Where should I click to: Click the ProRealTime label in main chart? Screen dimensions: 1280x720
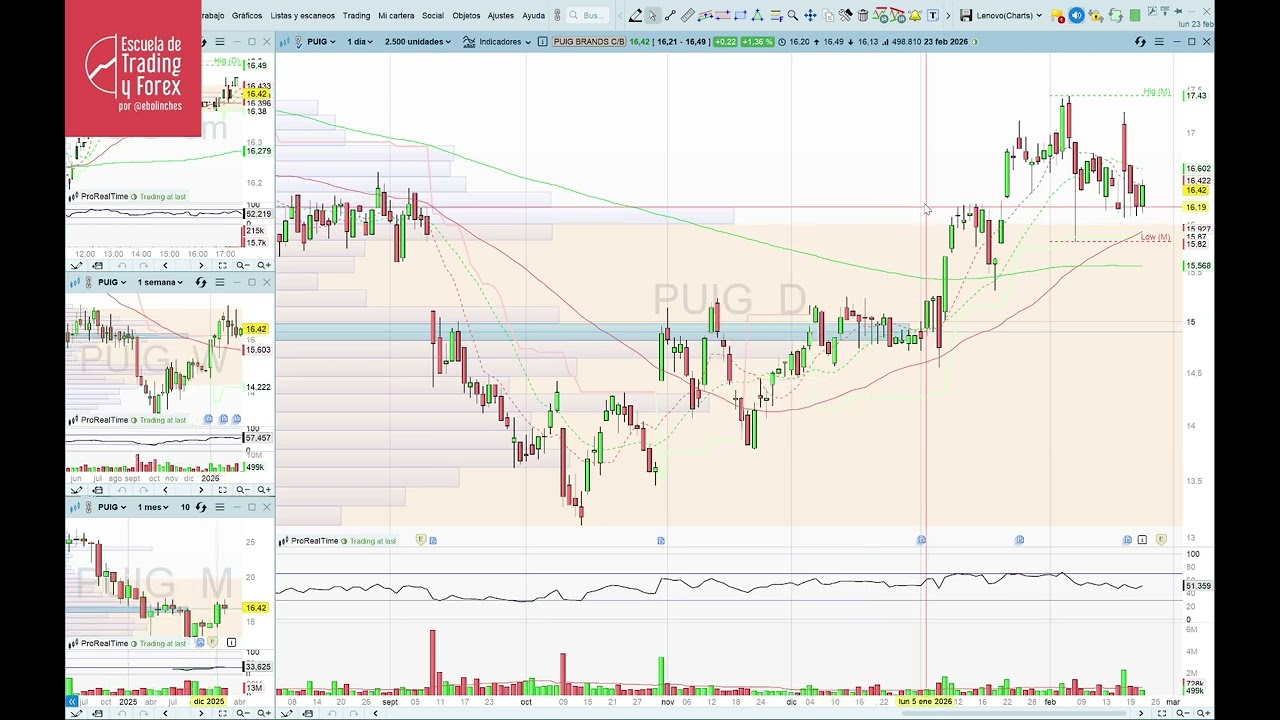[x=313, y=541]
